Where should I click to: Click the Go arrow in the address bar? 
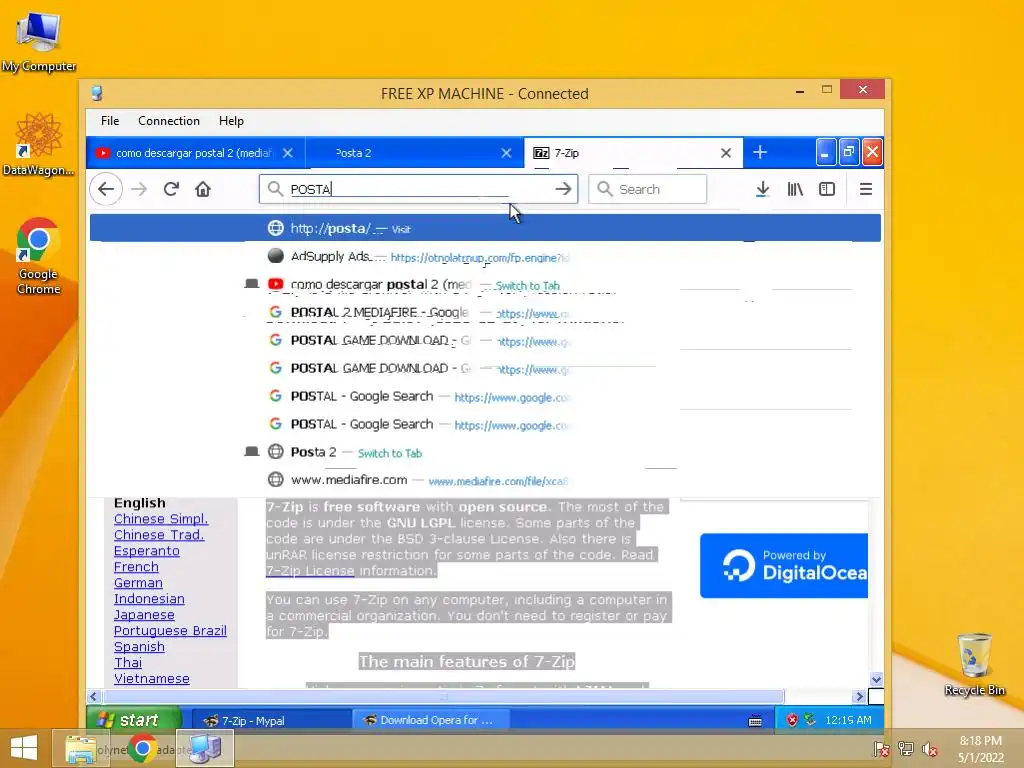tap(563, 189)
